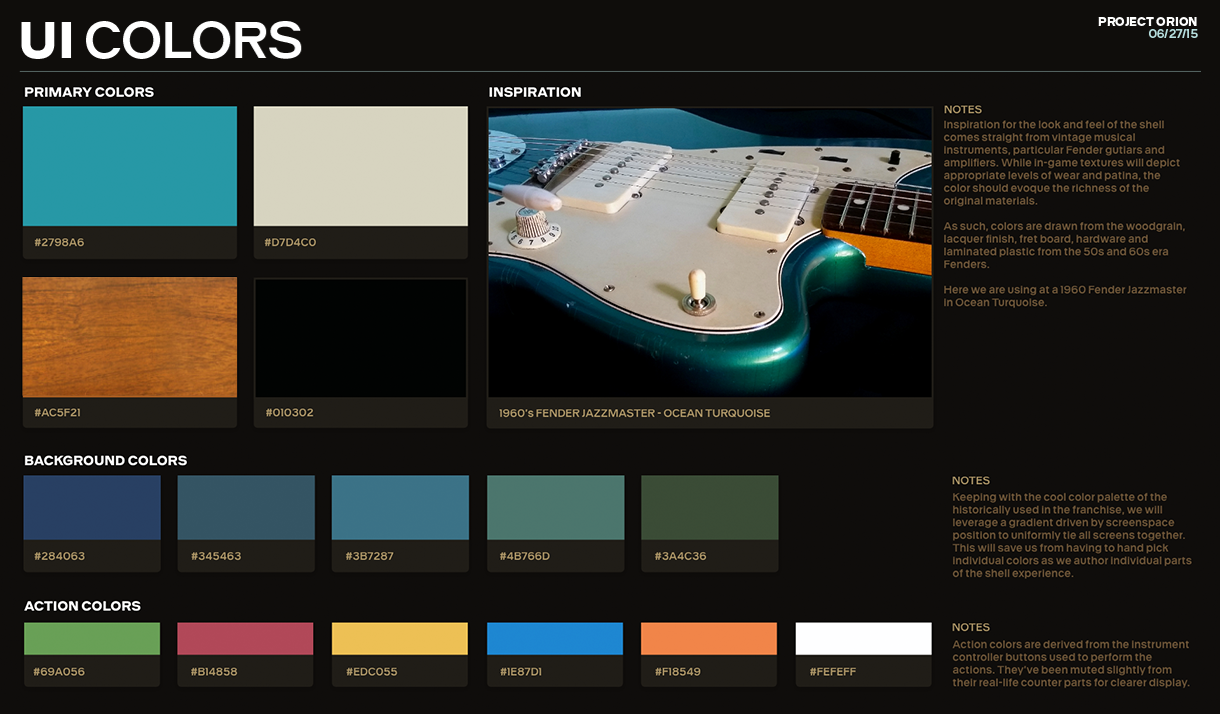Pick the #3B7287 background color swatch
This screenshot has width=1220, height=714.
click(400, 508)
